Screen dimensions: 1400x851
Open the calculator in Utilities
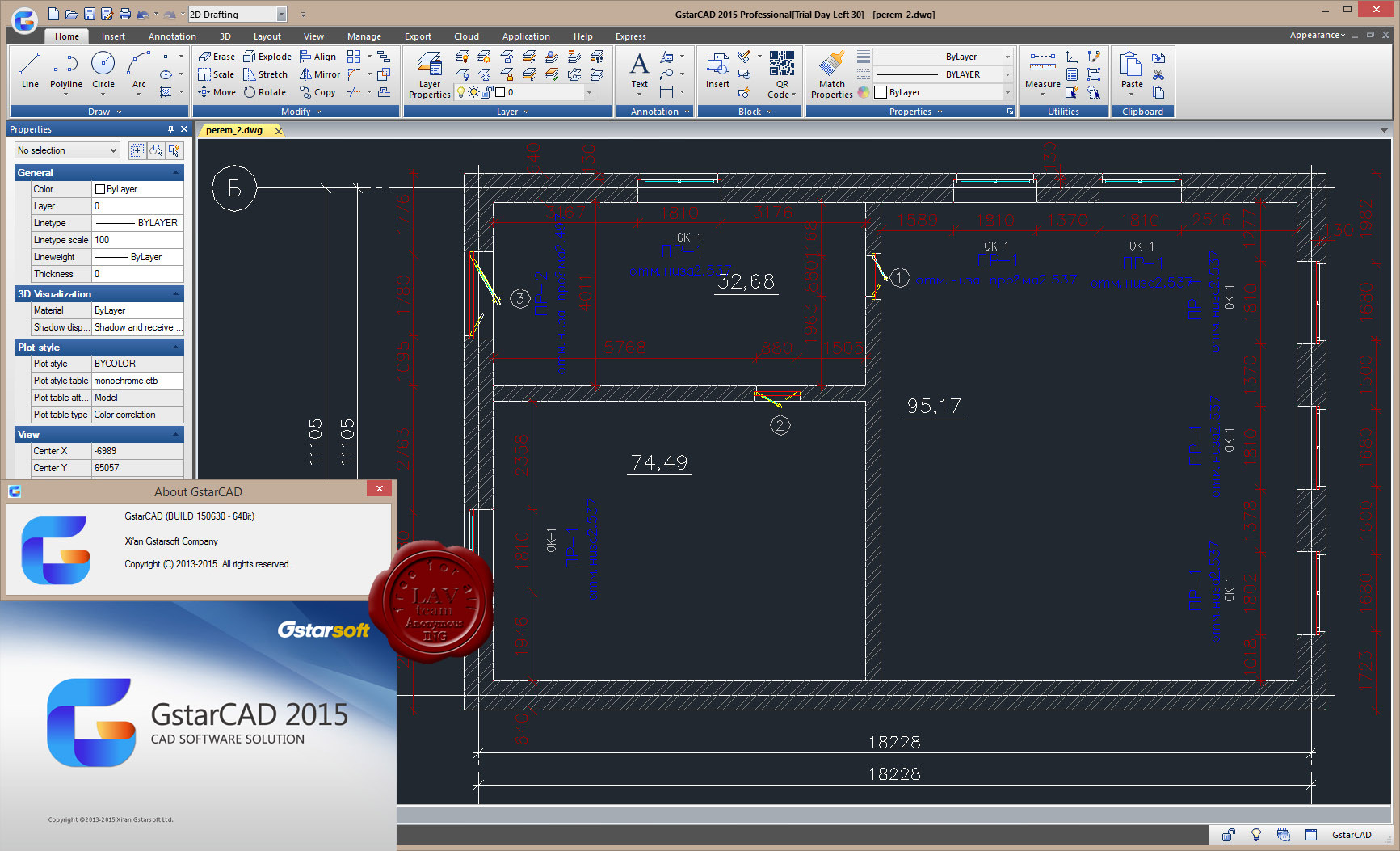[x=1072, y=74]
